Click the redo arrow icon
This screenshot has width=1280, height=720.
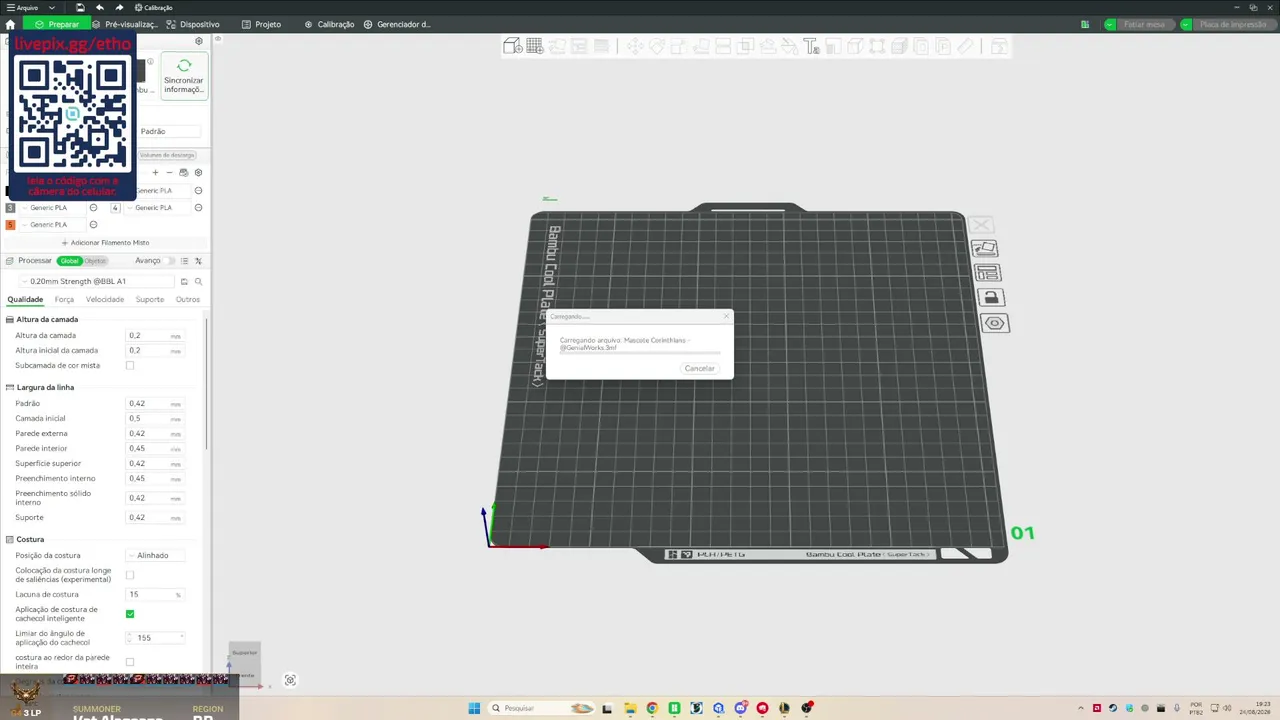pyautogui.click(x=119, y=7)
